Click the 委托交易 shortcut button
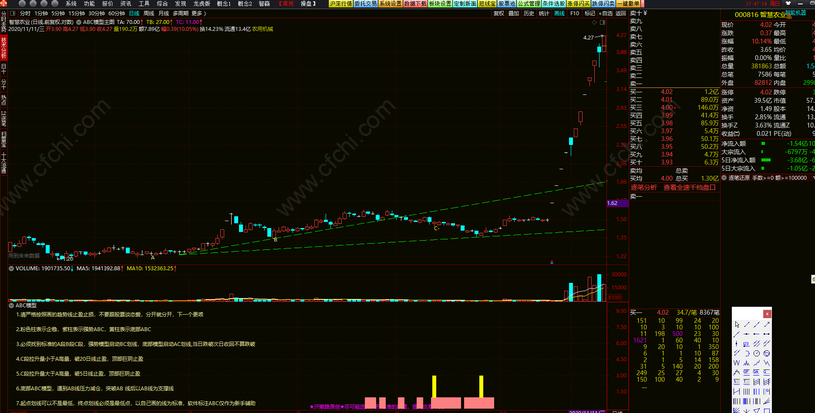 coord(366,4)
